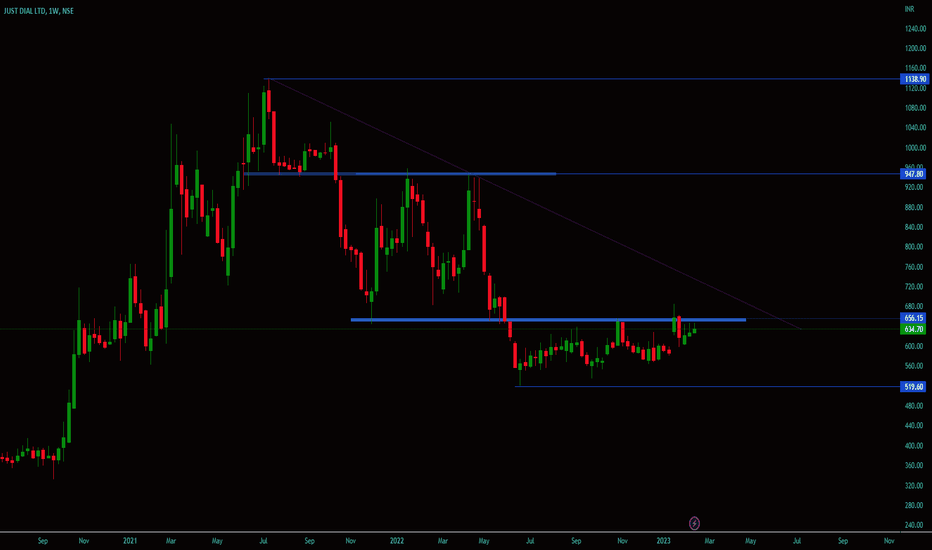The image size is (932, 550).
Task: Click the 2023 label on time axis
Action: click(663, 540)
